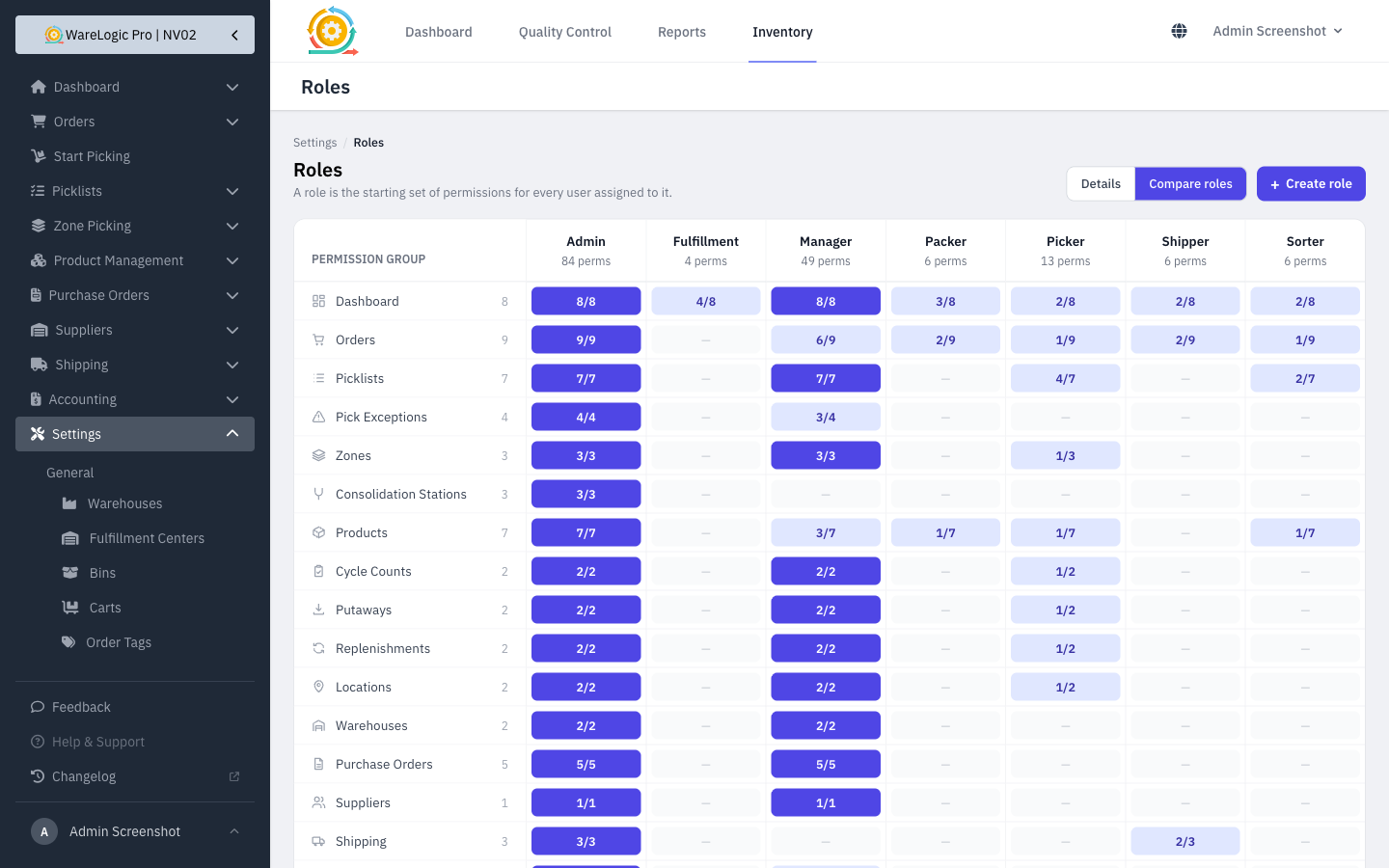Image resolution: width=1389 pixels, height=868 pixels.
Task: Click the Help & Support question icon
Action: [38, 742]
